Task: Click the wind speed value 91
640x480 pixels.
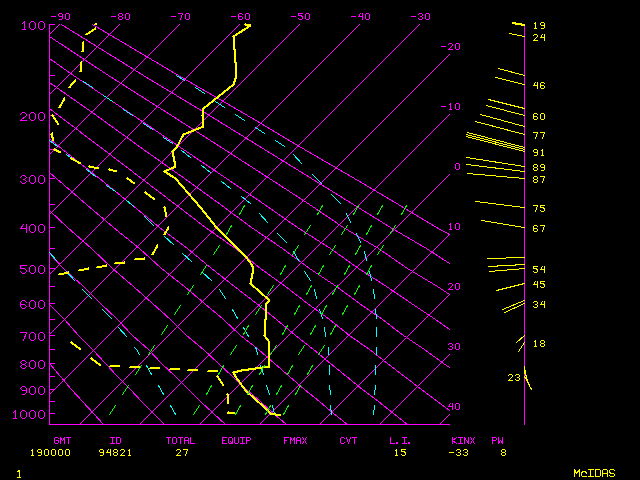Action: [x=538, y=152]
